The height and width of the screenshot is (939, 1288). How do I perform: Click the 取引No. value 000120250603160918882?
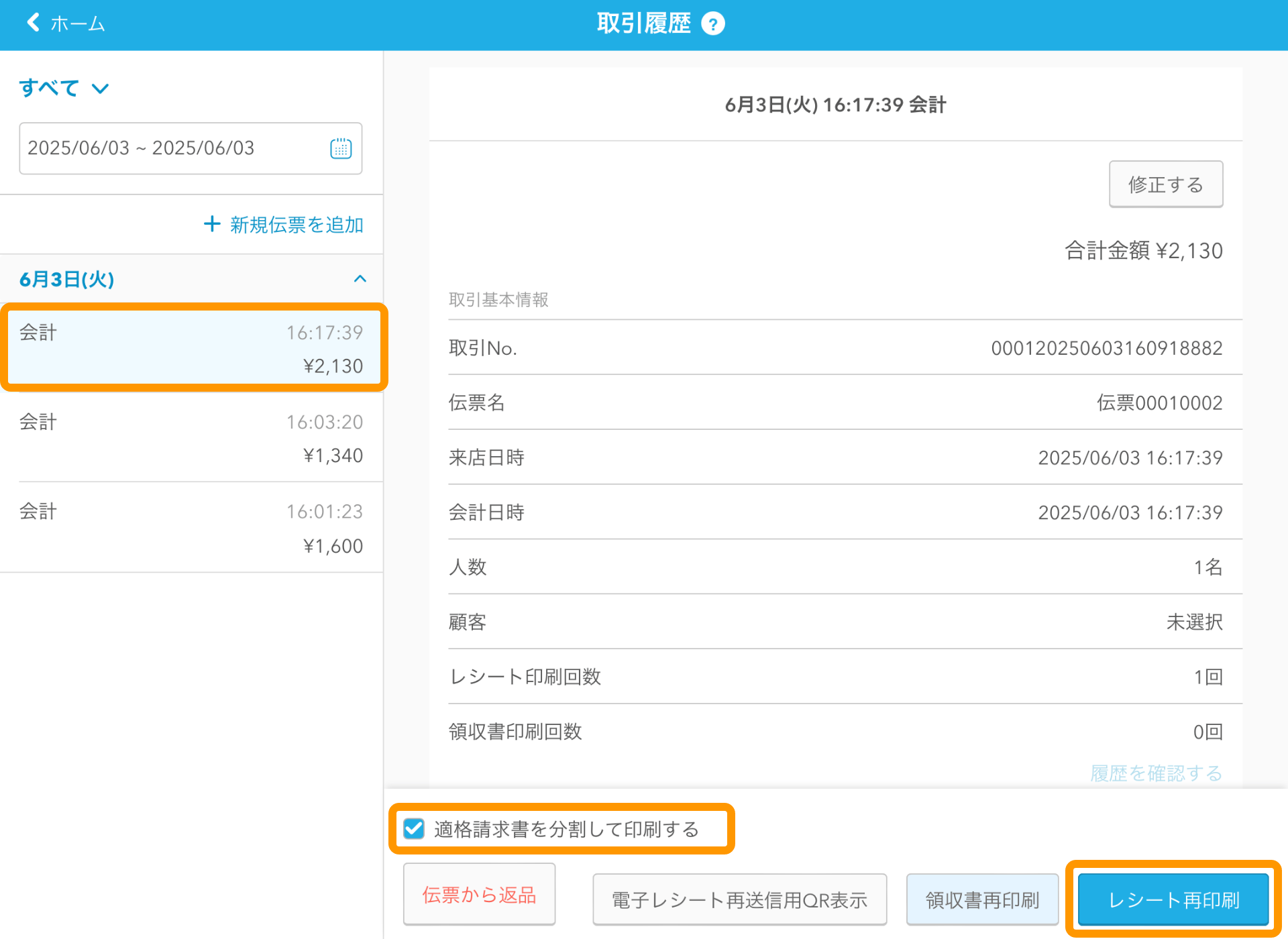[1106, 348]
